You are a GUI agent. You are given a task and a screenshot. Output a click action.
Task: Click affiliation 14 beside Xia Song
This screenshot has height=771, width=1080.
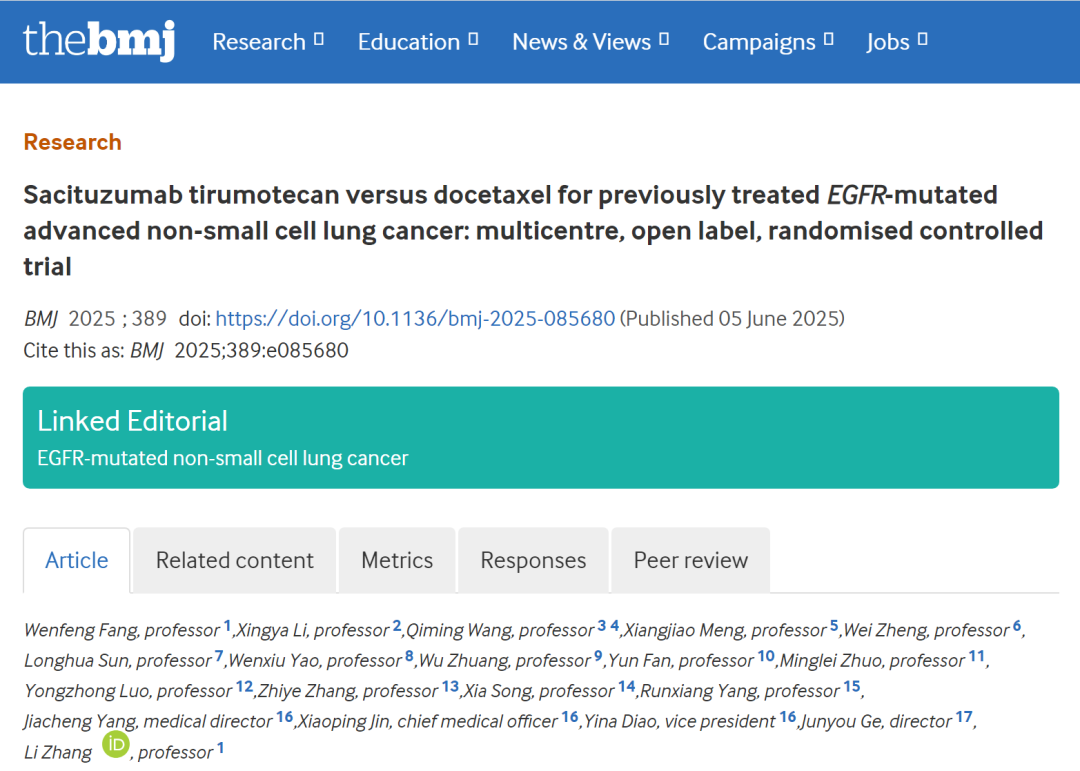coord(627,687)
